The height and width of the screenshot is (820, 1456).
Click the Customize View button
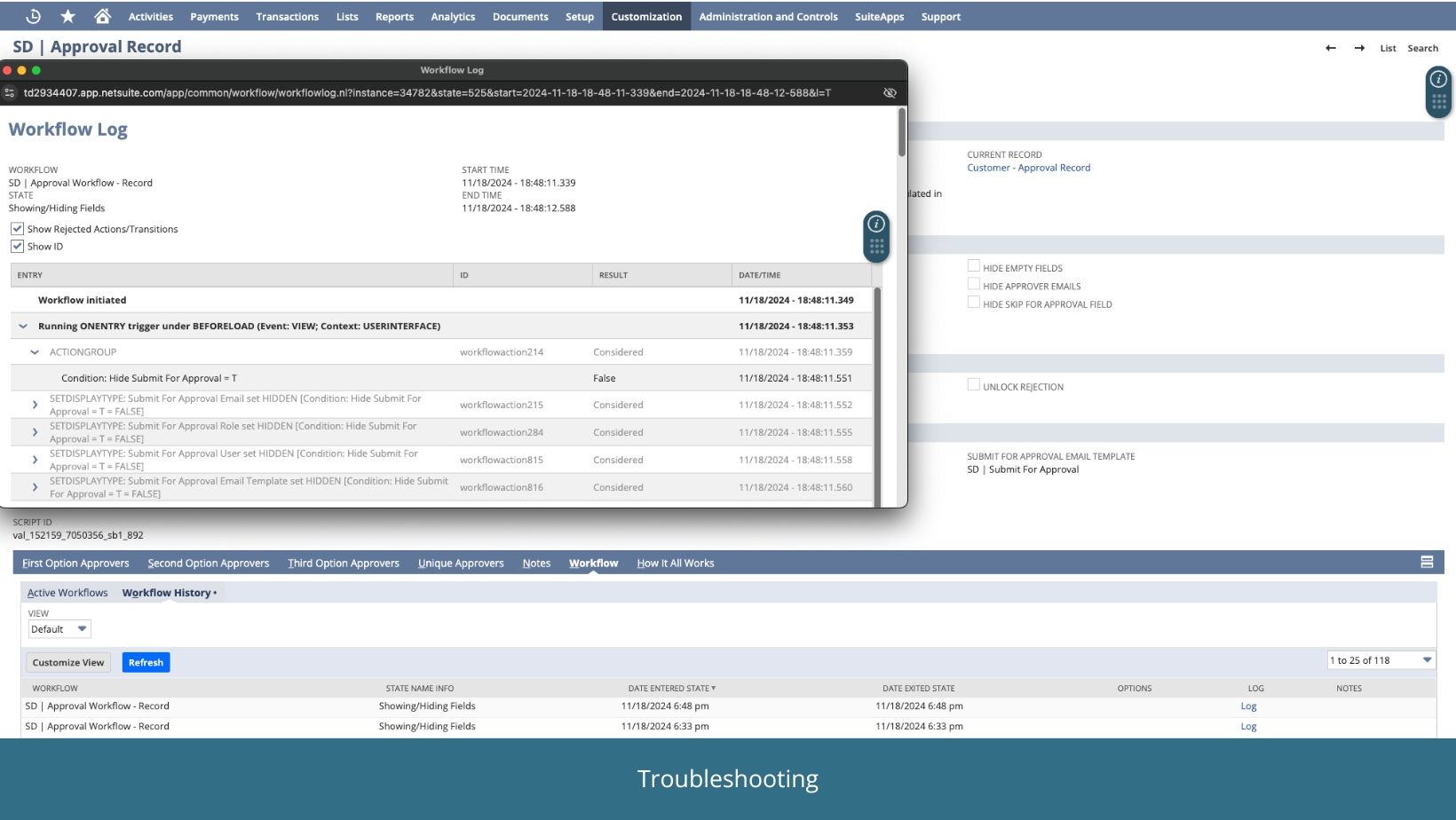pos(68,662)
